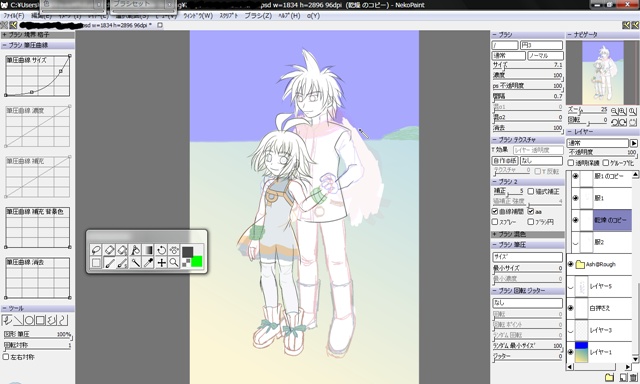
Task: Click the foreground dark gray color swatch
Action: (188, 252)
